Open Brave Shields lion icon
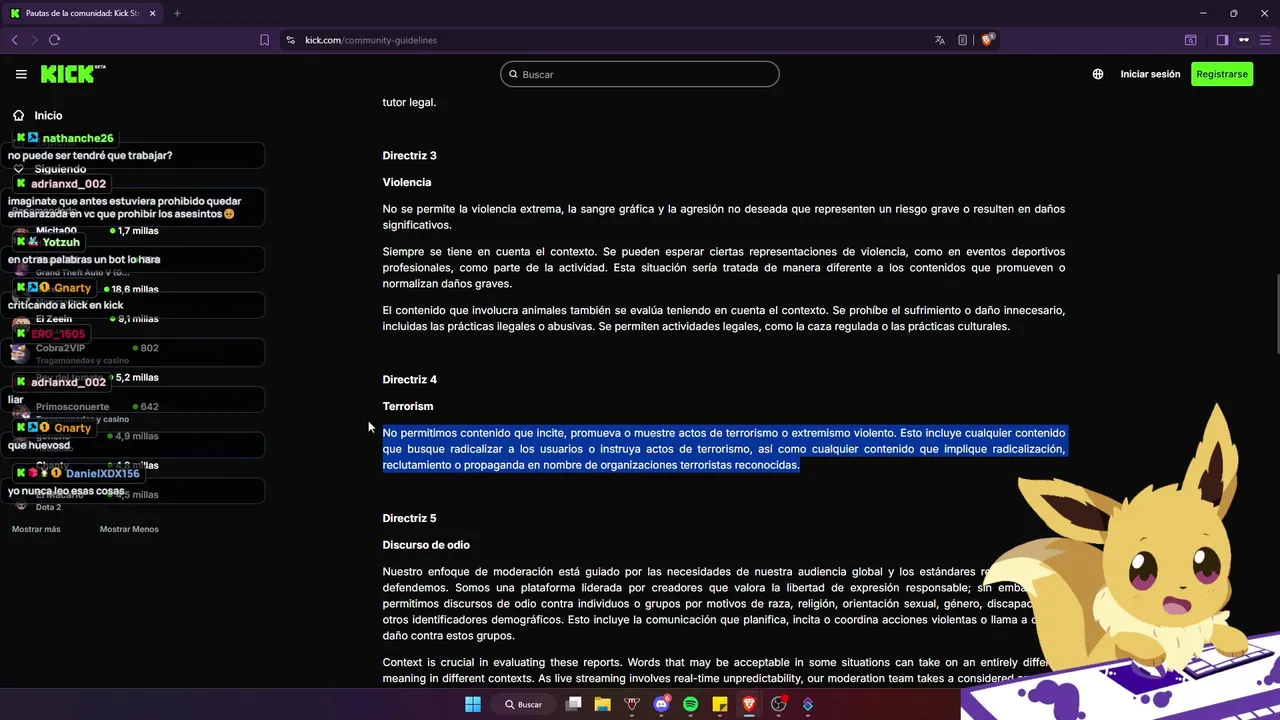 click(x=988, y=40)
